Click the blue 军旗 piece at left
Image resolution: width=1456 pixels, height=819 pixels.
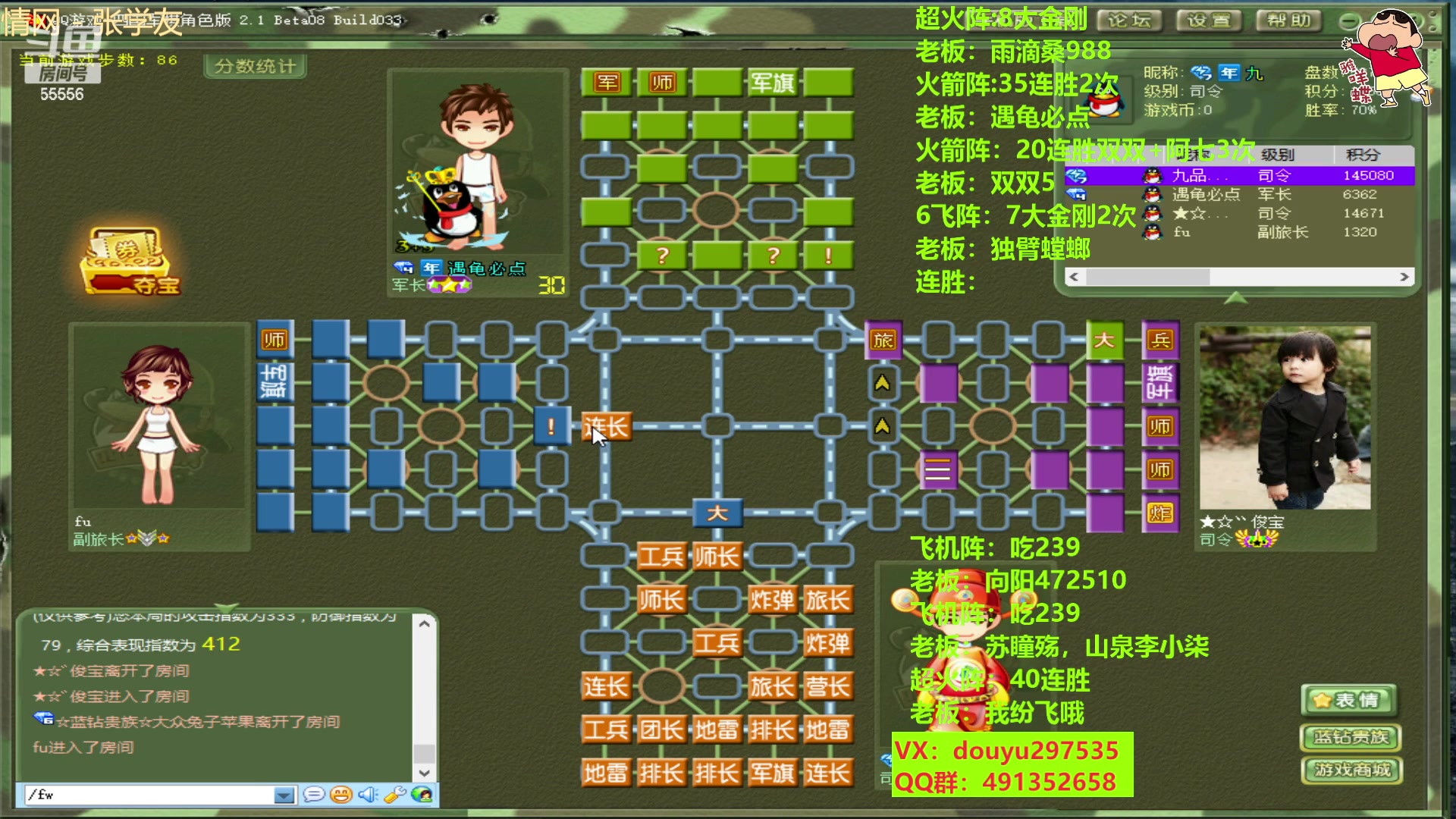tap(275, 381)
